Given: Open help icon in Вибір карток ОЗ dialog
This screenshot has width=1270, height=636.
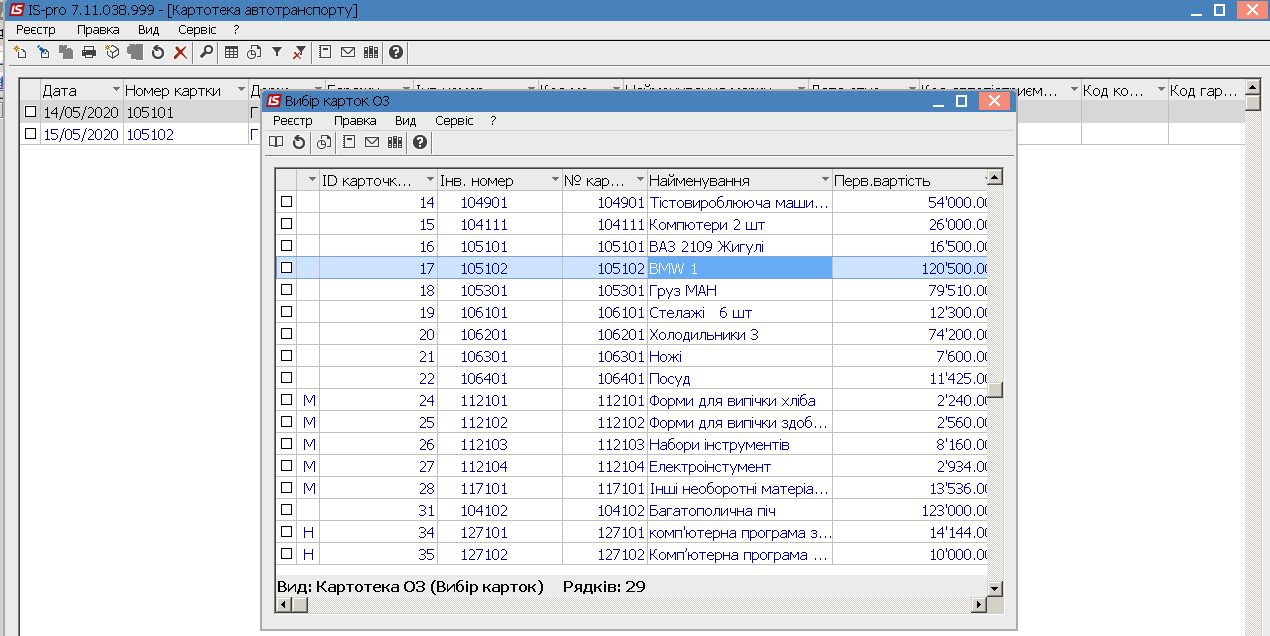Looking at the screenshot, I should [x=420, y=142].
